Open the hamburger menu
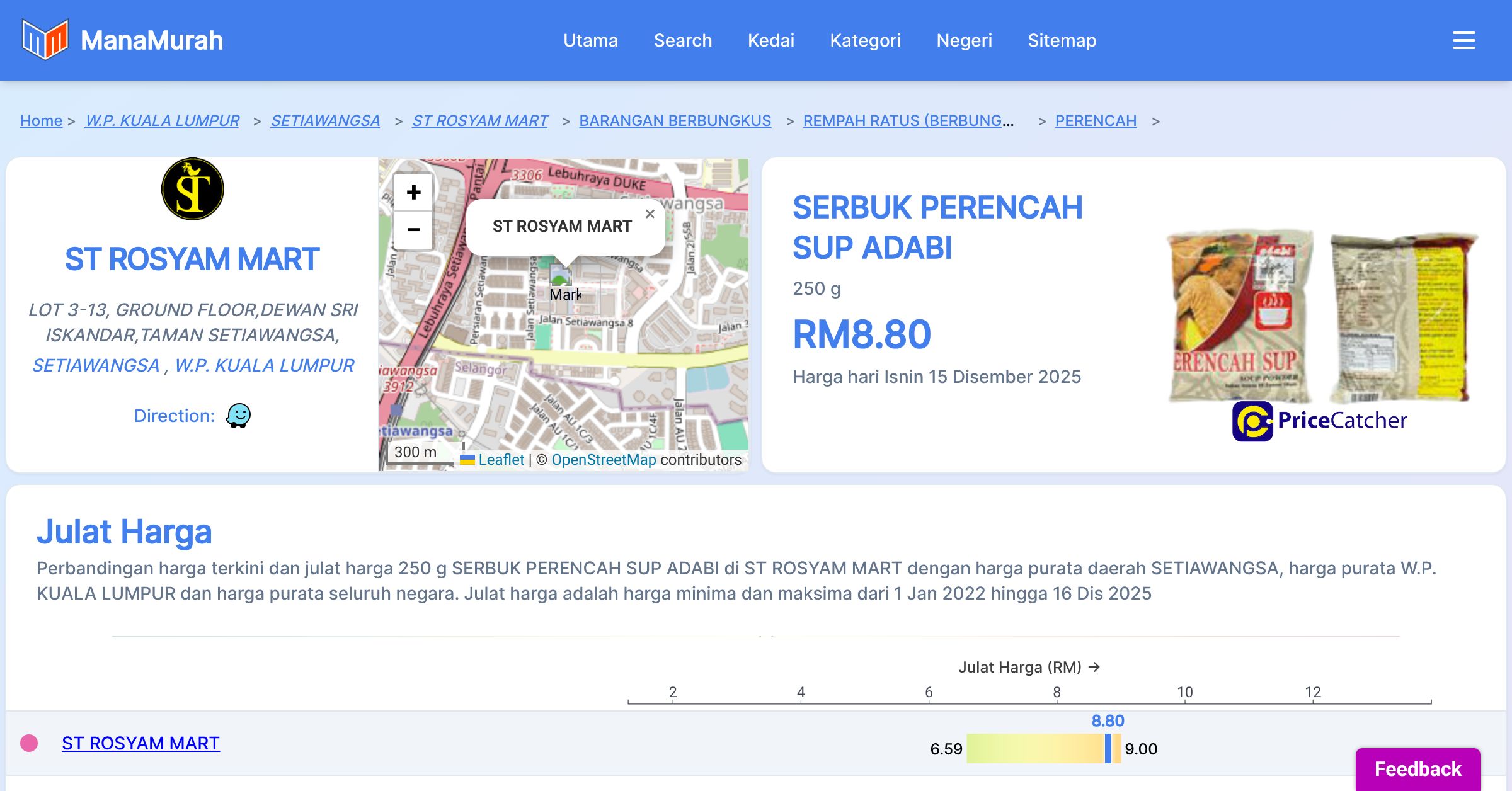The width and height of the screenshot is (1512, 791). click(x=1463, y=40)
